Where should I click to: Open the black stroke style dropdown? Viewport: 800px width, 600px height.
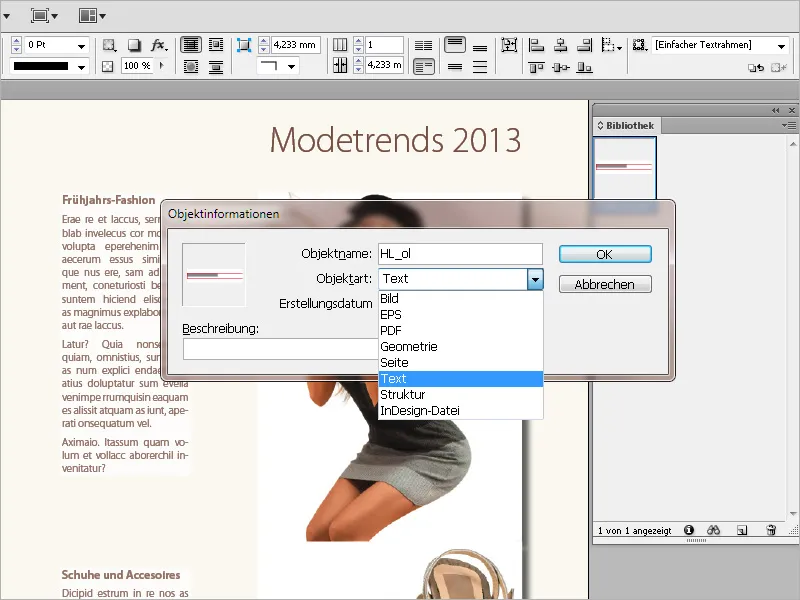pyautogui.click(x=81, y=67)
